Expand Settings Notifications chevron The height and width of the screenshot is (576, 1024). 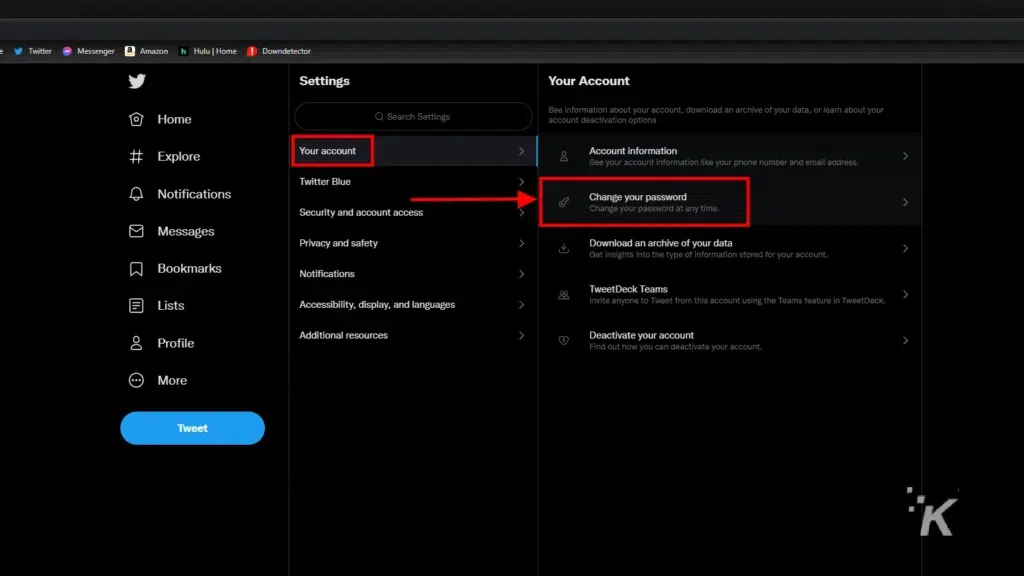click(x=521, y=274)
